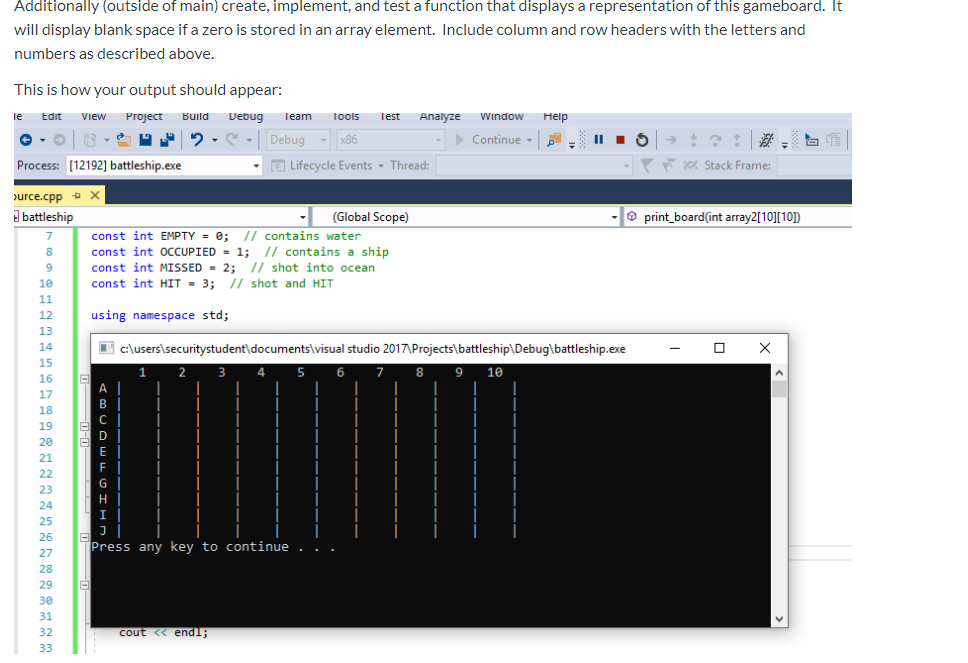Open the Team menu
This screenshot has height=663, width=968.
298,117
